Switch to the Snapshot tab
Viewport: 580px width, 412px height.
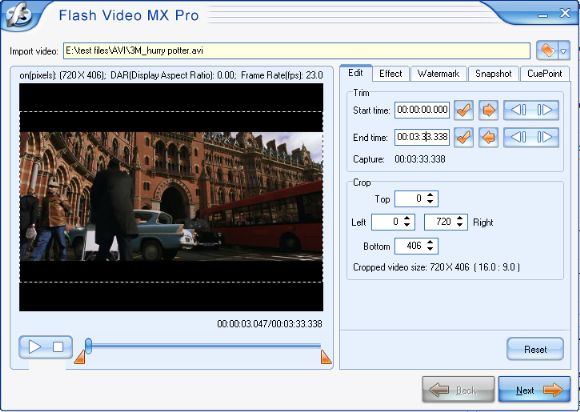(493, 74)
